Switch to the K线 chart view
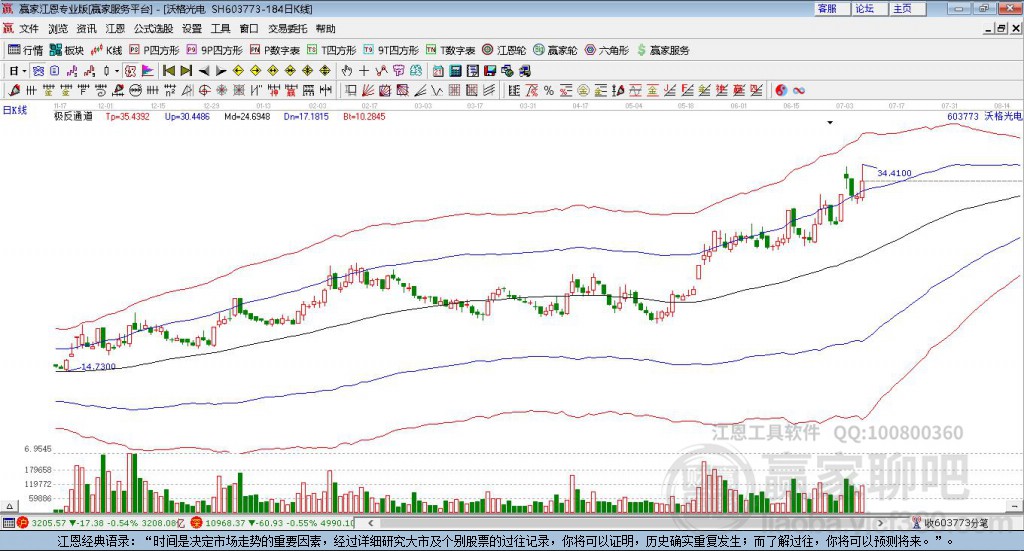Screen dimensions: 1024x551 click(106, 50)
